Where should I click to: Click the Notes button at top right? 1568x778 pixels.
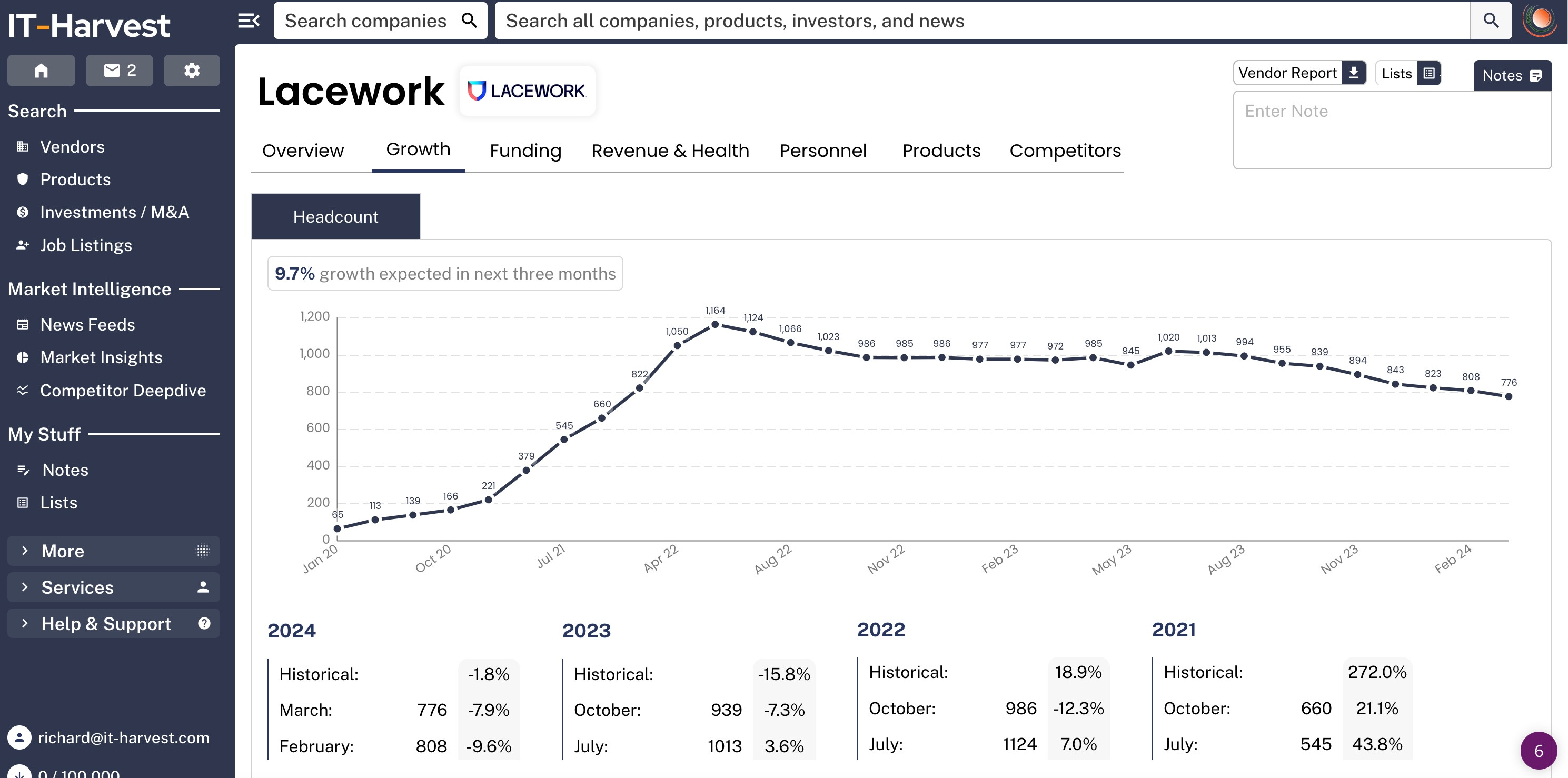point(1512,75)
